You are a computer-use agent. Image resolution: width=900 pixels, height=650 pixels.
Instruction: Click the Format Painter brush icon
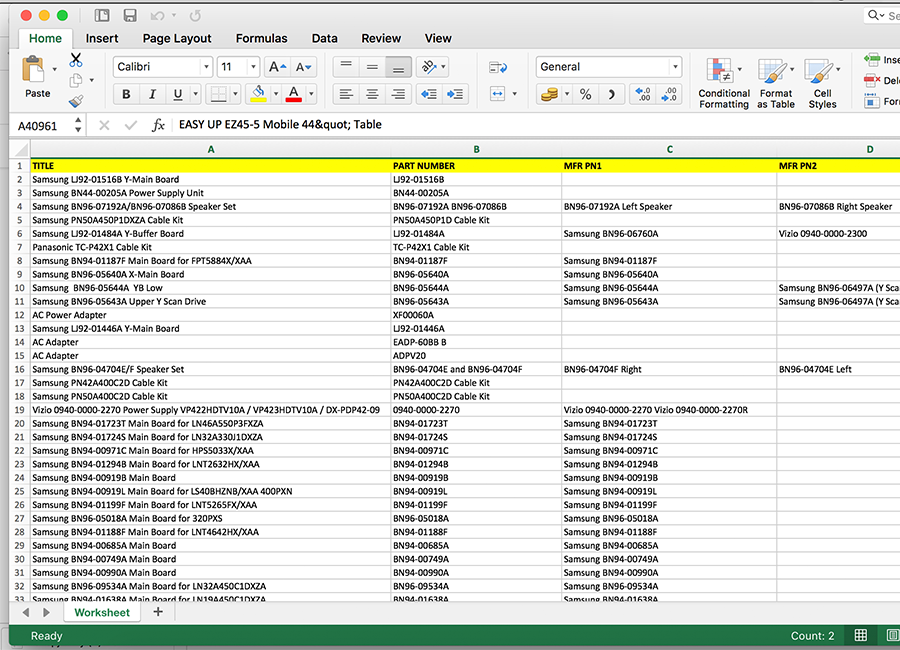click(x=76, y=101)
